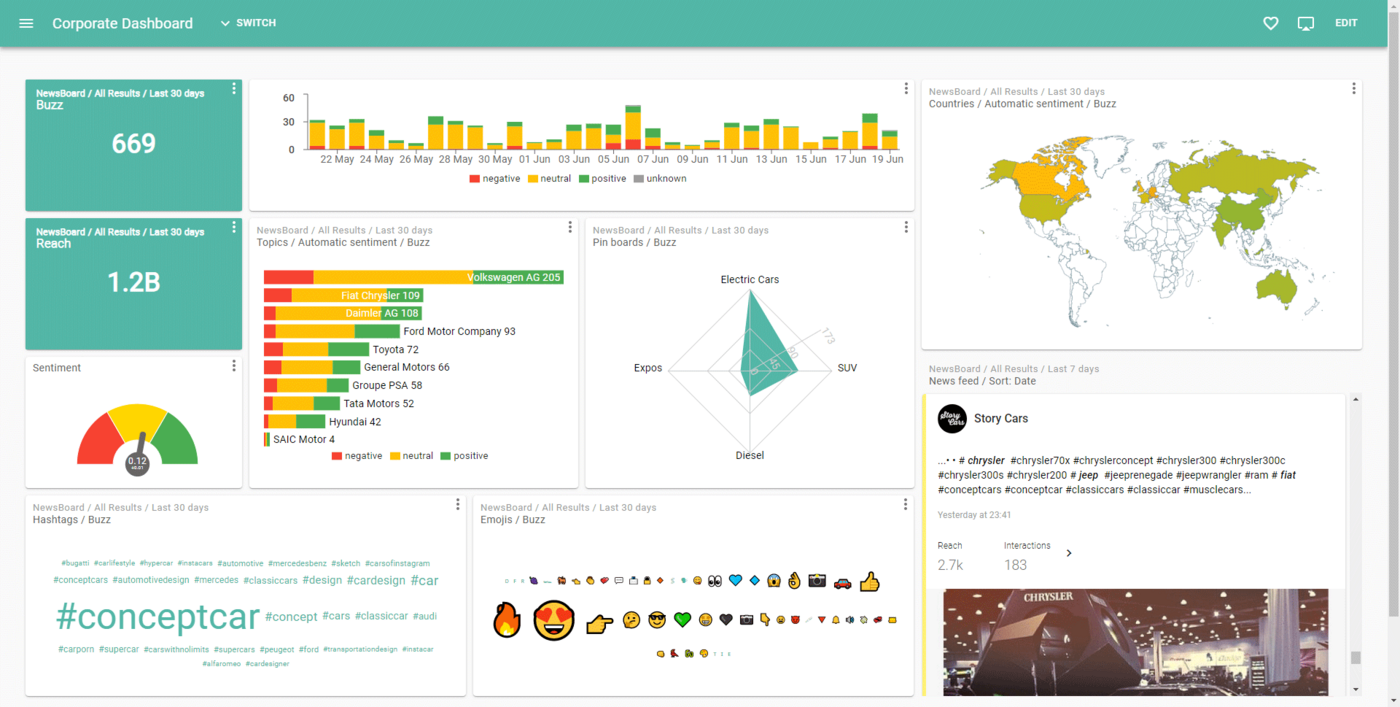Image resolution: width=1400 pixels, height=707 pixels.
Task: Click the General Motors 66 label
Action: pos(407,367)
